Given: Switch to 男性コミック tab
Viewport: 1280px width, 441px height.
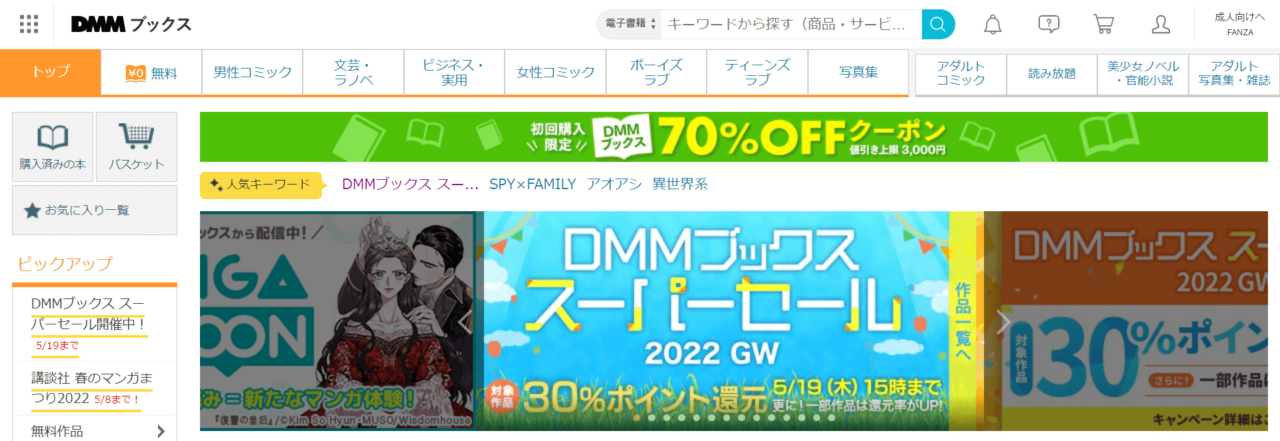Looking at the screenshot, I should [253, 72].
